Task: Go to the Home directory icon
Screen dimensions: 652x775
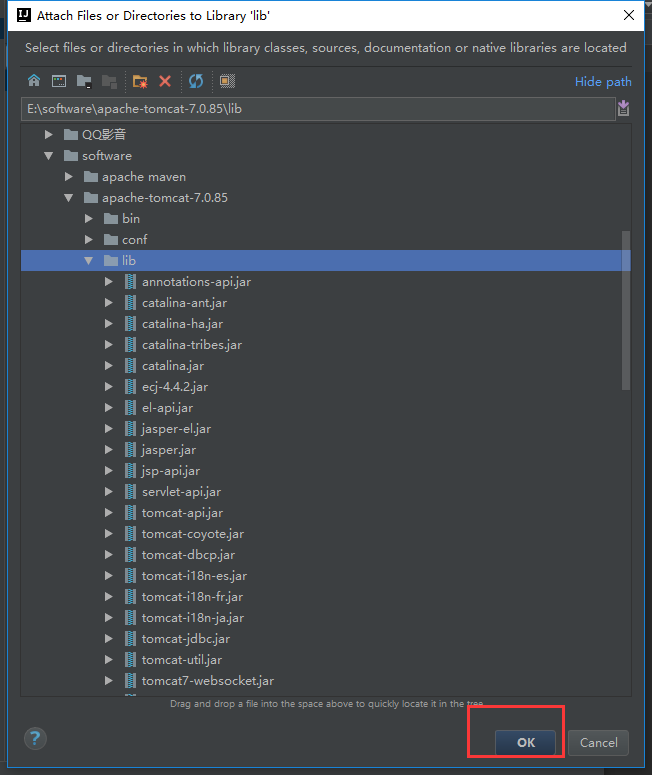Action: 34,81
